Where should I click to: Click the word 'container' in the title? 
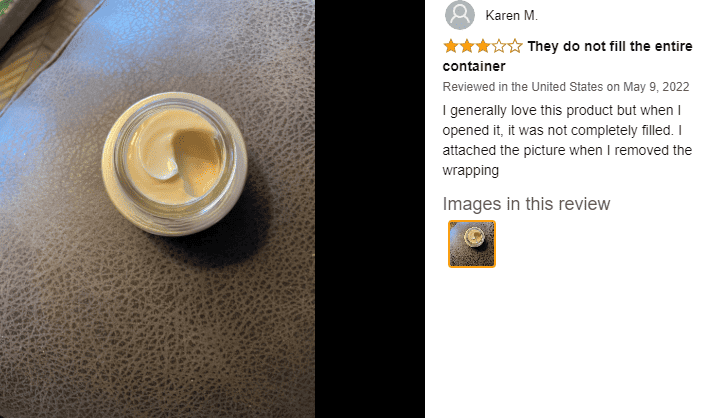coord(474,66)
